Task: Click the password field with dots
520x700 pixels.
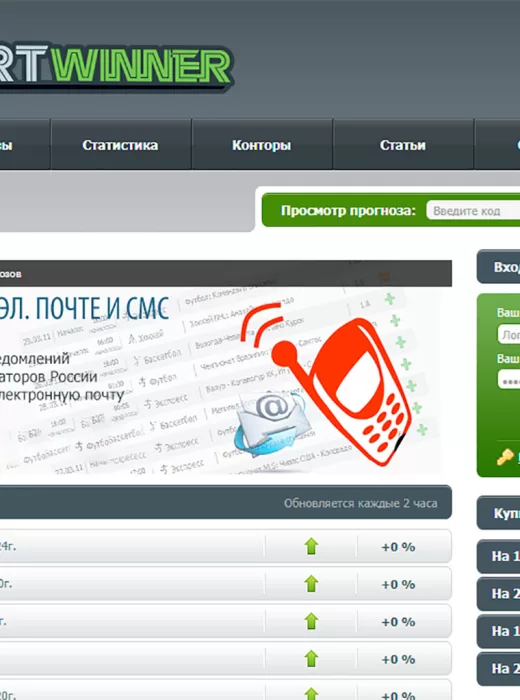Action: [509, 379]
